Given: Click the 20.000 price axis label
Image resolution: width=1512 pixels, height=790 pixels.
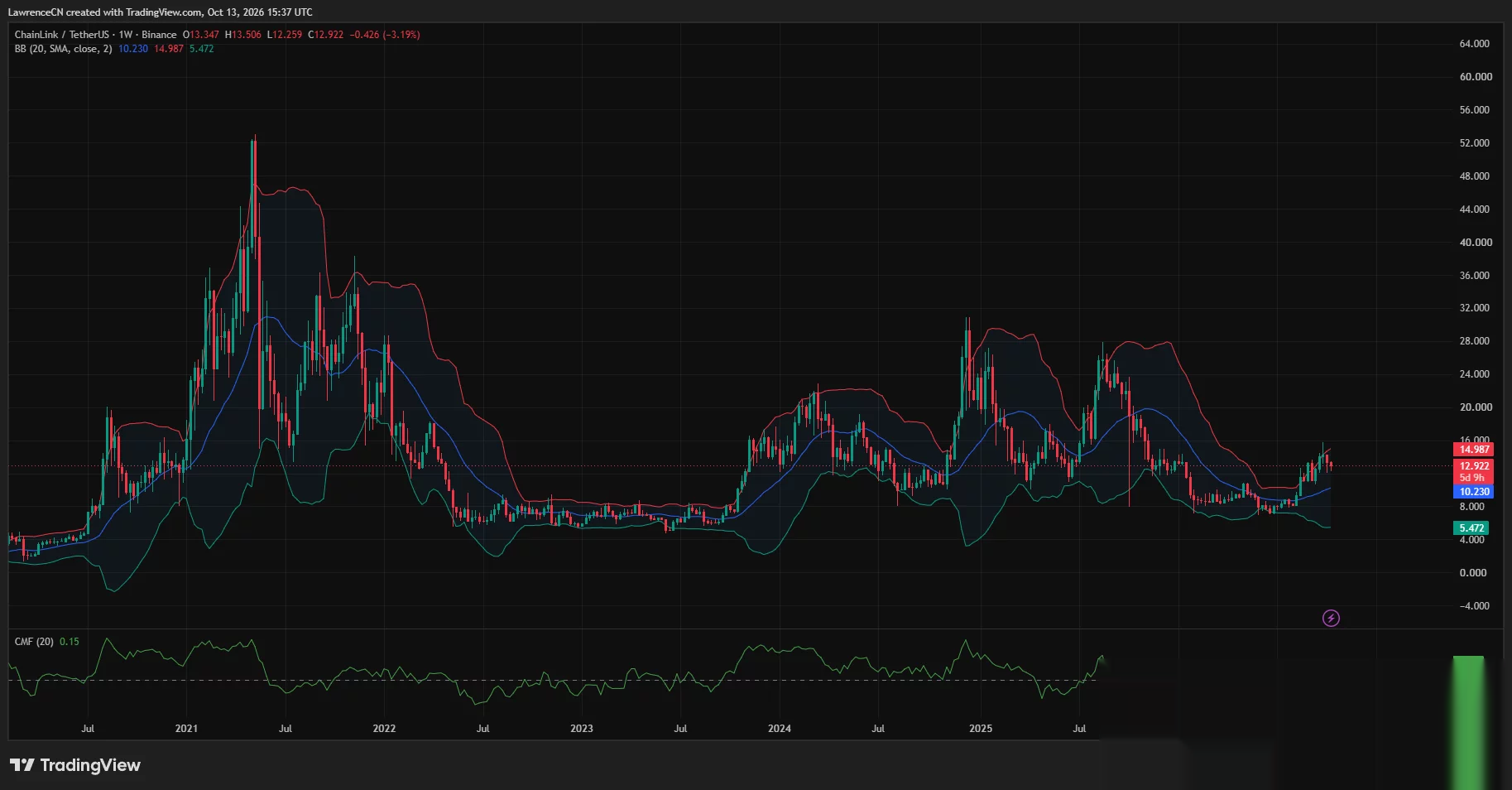Looking at the screenshot, I should tap(1476, 407).
